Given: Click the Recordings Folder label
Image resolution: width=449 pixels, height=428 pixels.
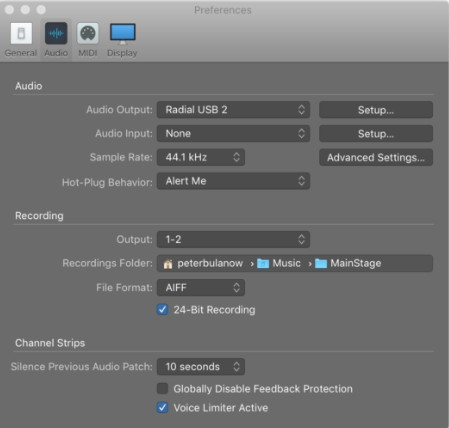Looking at the screenshot, I should (x=107, y=263).
